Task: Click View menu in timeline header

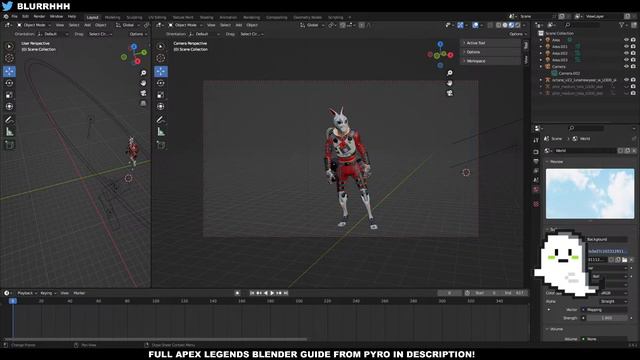Action: point(64,293)
